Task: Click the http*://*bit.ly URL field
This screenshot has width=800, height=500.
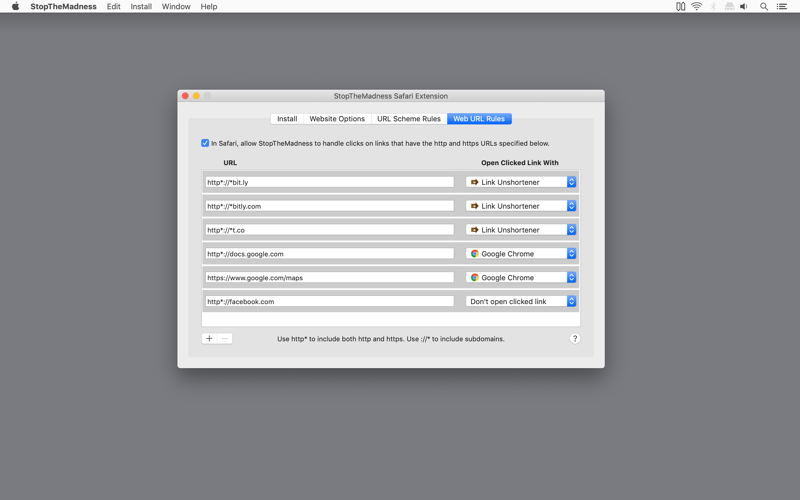Action: click(330, 182)
